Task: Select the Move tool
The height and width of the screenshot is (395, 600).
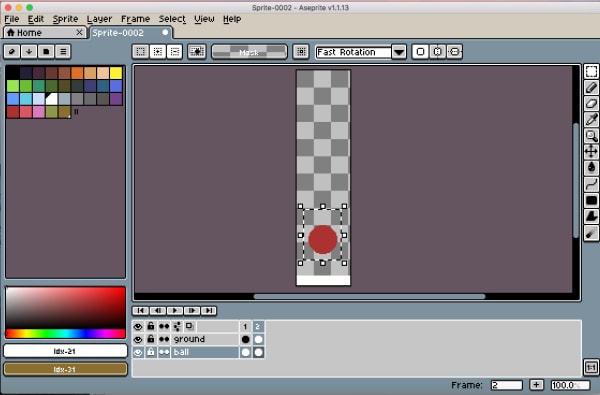Action: pyautogui.click(x=591, y=152)
